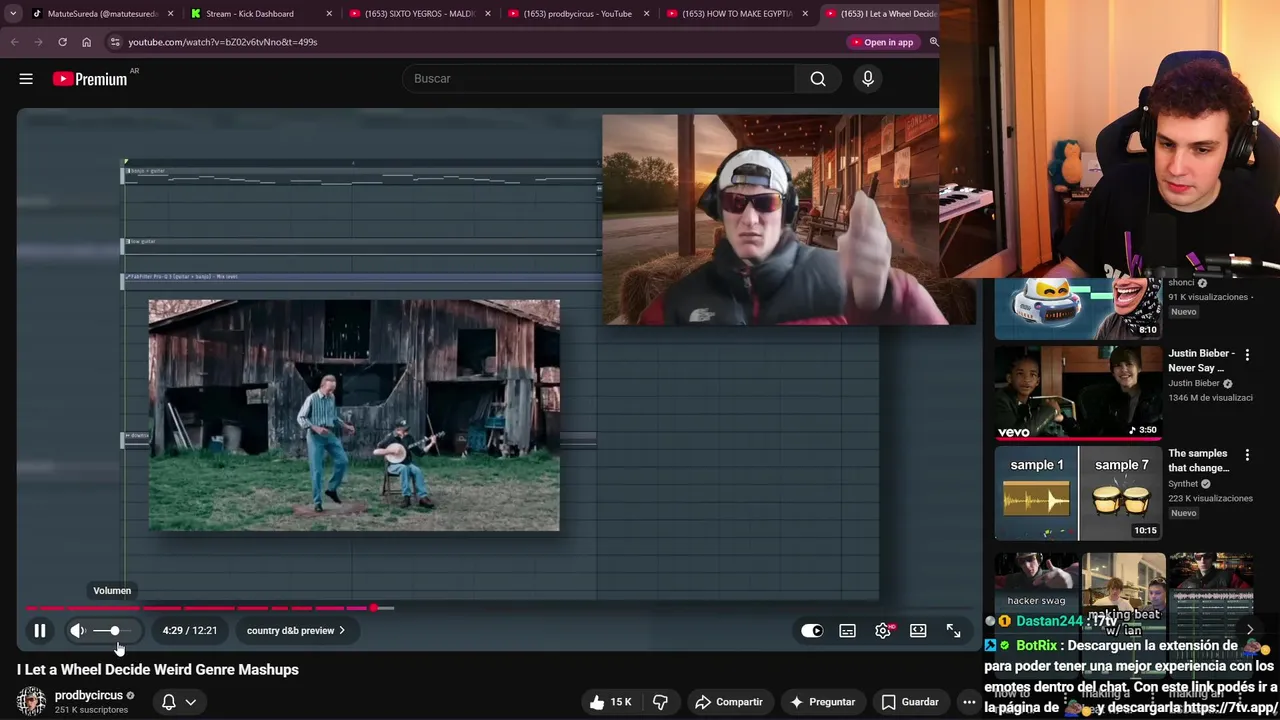Switch to prodbycircus - YouTube tab
This screenshot has width=1280, height=720.
pyautogui.click(x=577, y=14)
